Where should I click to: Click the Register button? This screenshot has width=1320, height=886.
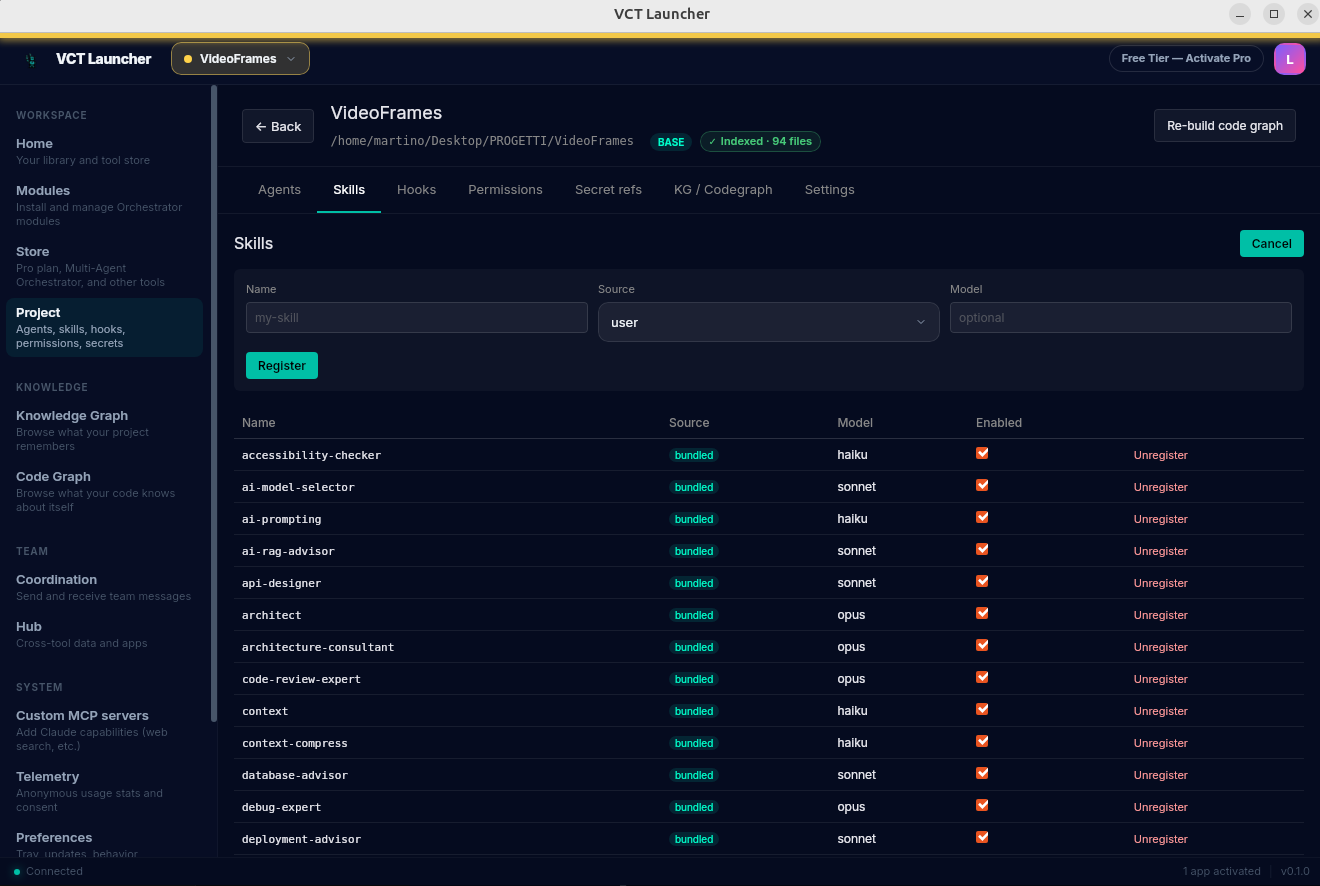pyautogui.click(x=282, y=365)
